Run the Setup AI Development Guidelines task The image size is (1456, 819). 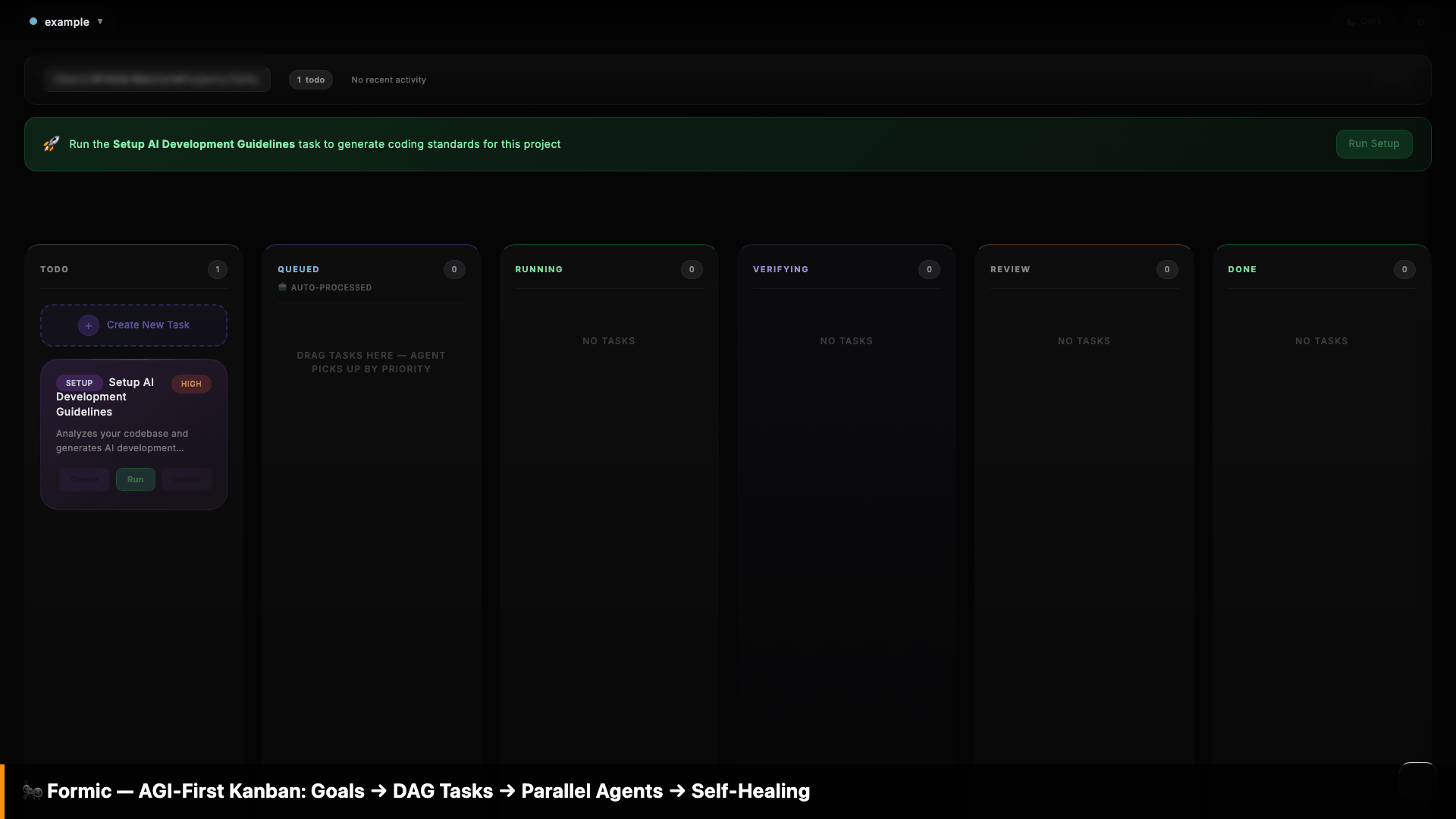pos(135,479)
